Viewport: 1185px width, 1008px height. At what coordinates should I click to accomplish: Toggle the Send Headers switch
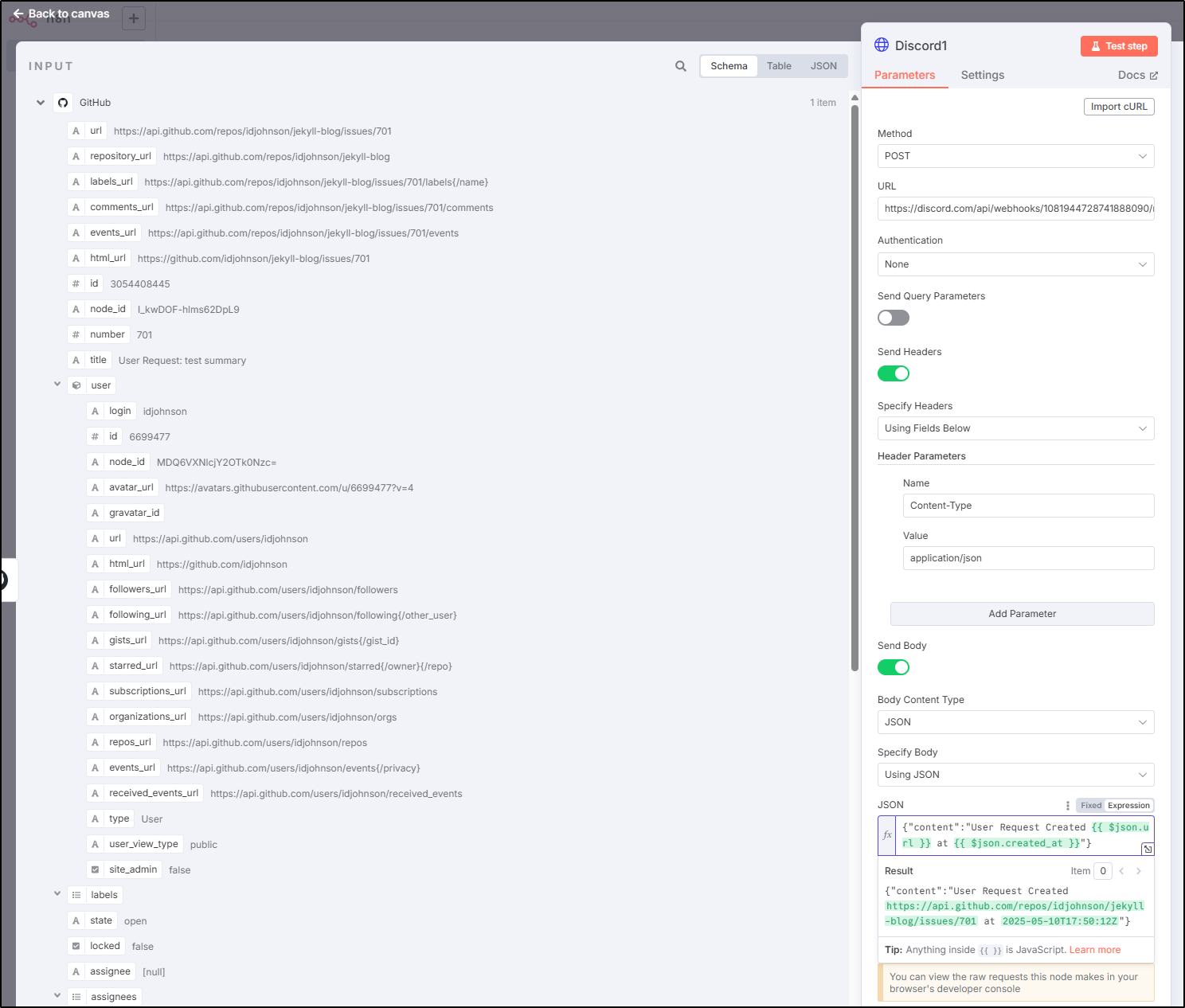click(x=894, y=373)
